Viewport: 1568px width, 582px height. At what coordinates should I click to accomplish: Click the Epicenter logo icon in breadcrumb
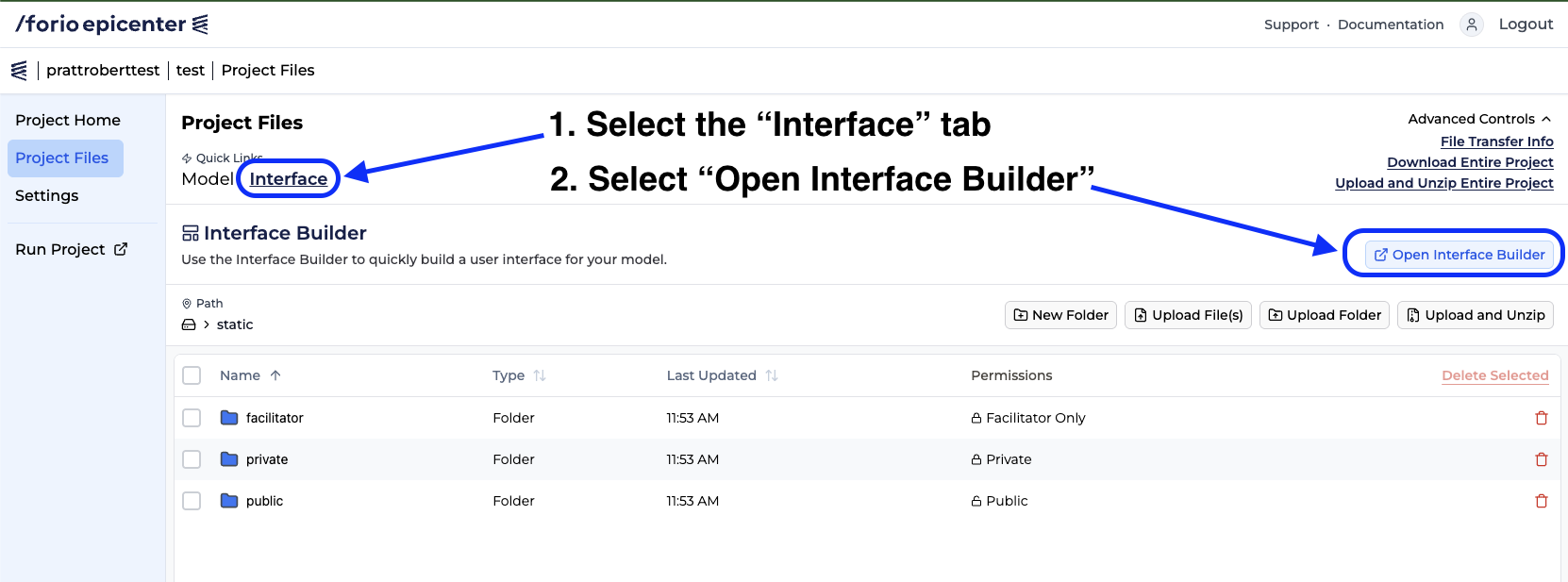[x=19, y=71]
